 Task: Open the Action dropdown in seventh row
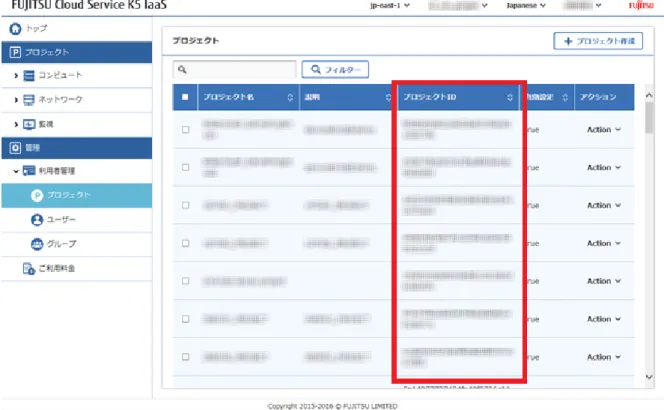tap(604, 357)
